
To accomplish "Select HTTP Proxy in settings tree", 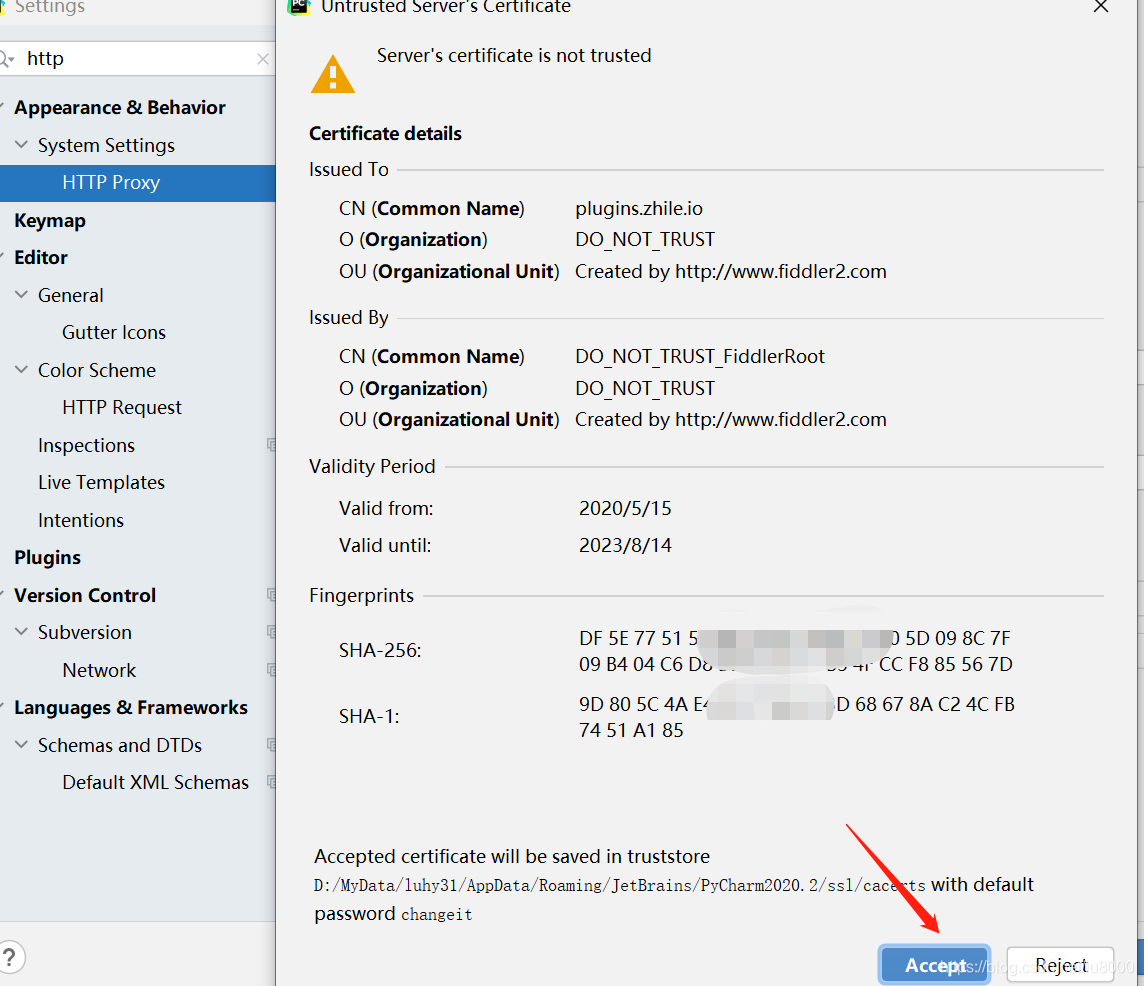I will tap(138, 182).
